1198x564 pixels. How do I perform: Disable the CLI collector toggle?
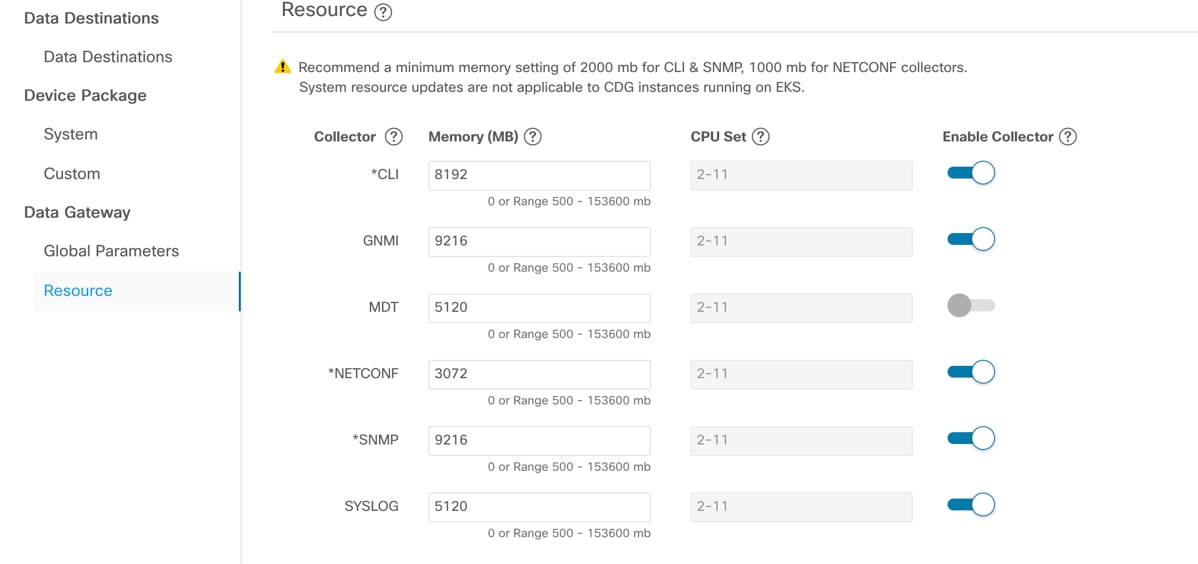(x=971, y=174)
